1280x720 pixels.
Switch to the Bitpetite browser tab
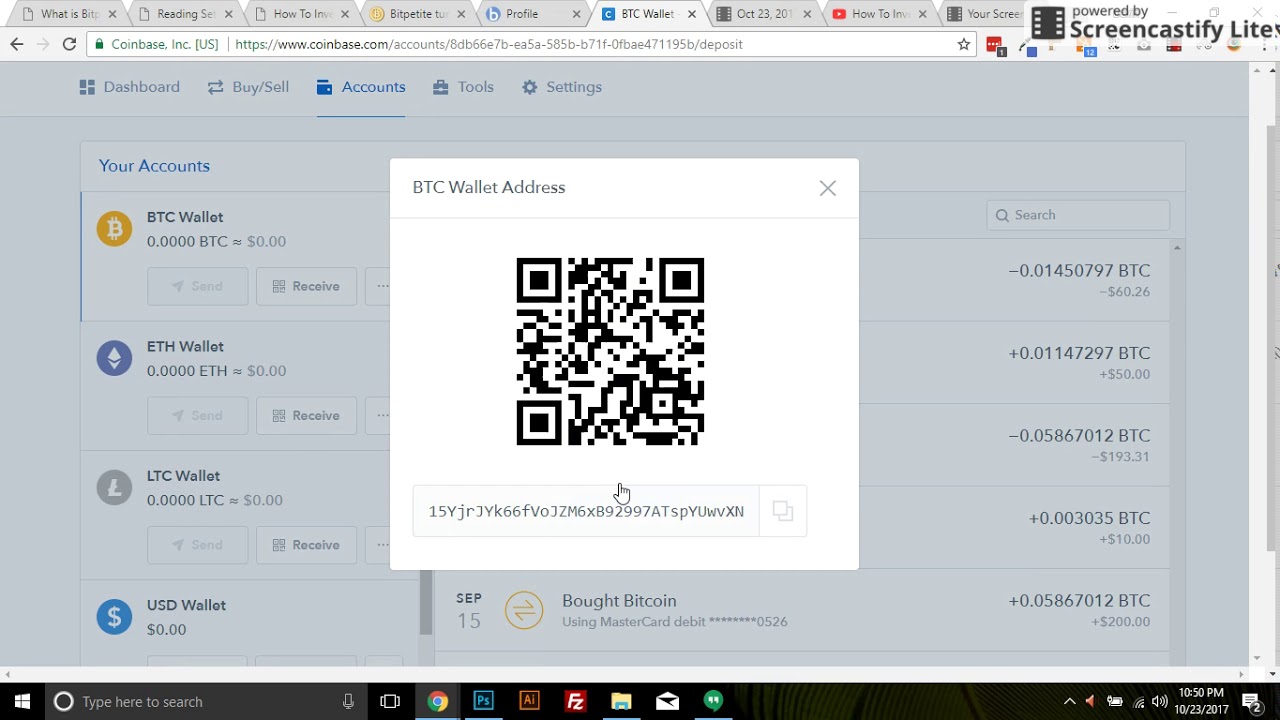(417, 14)
